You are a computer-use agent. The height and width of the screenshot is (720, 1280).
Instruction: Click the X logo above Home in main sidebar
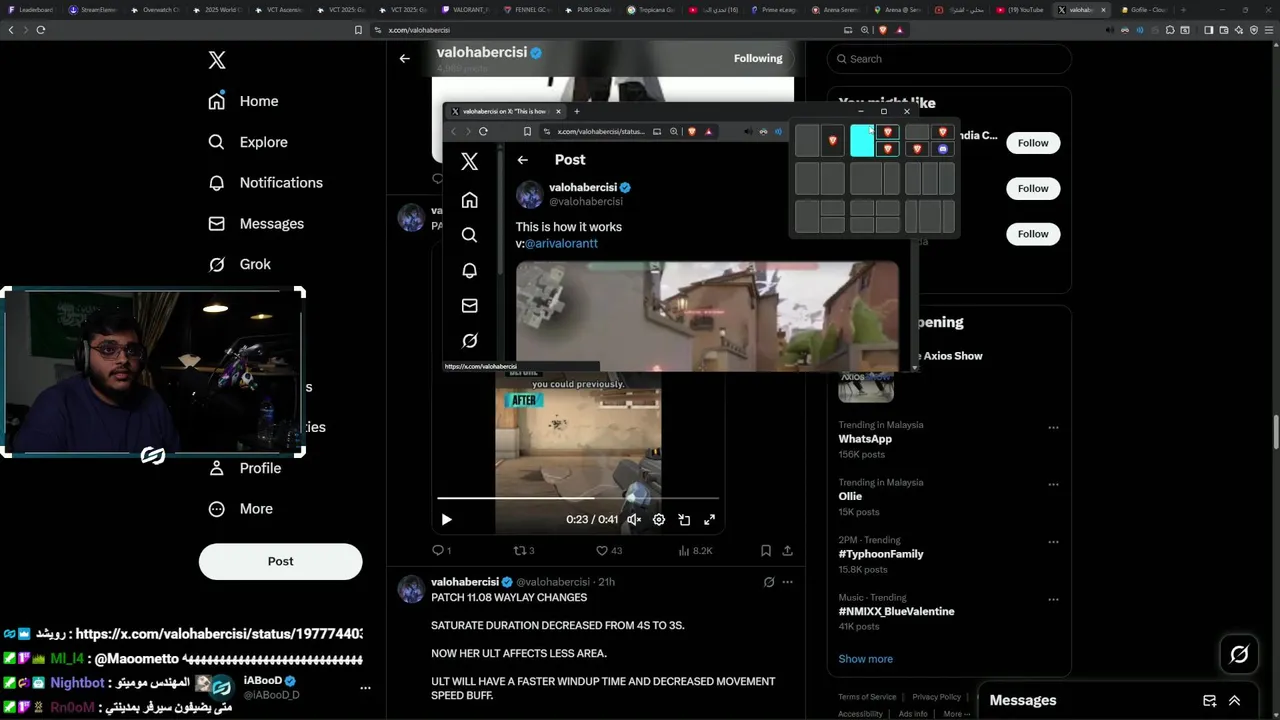(217, 60)
